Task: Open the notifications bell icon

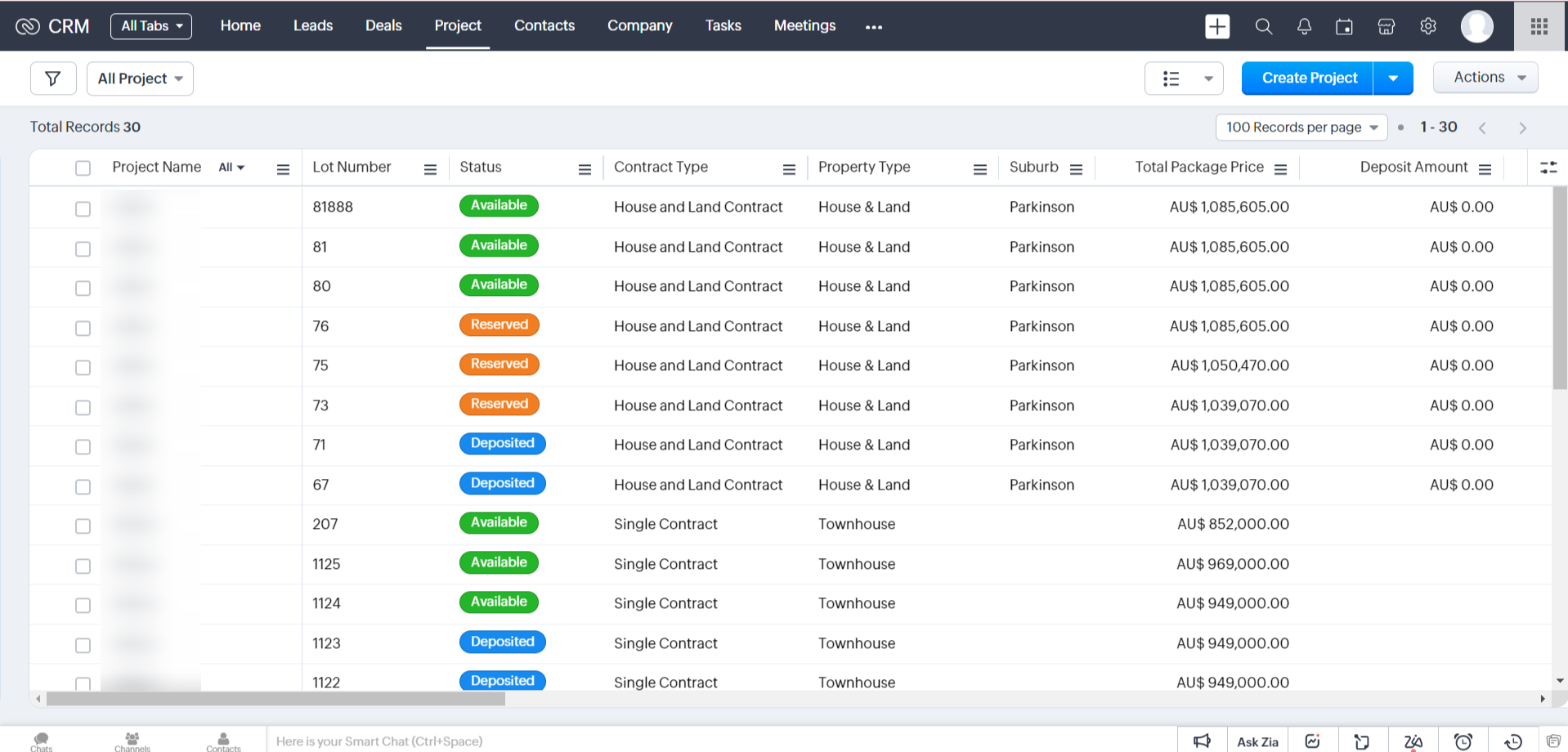Action: coord(1304,26)
